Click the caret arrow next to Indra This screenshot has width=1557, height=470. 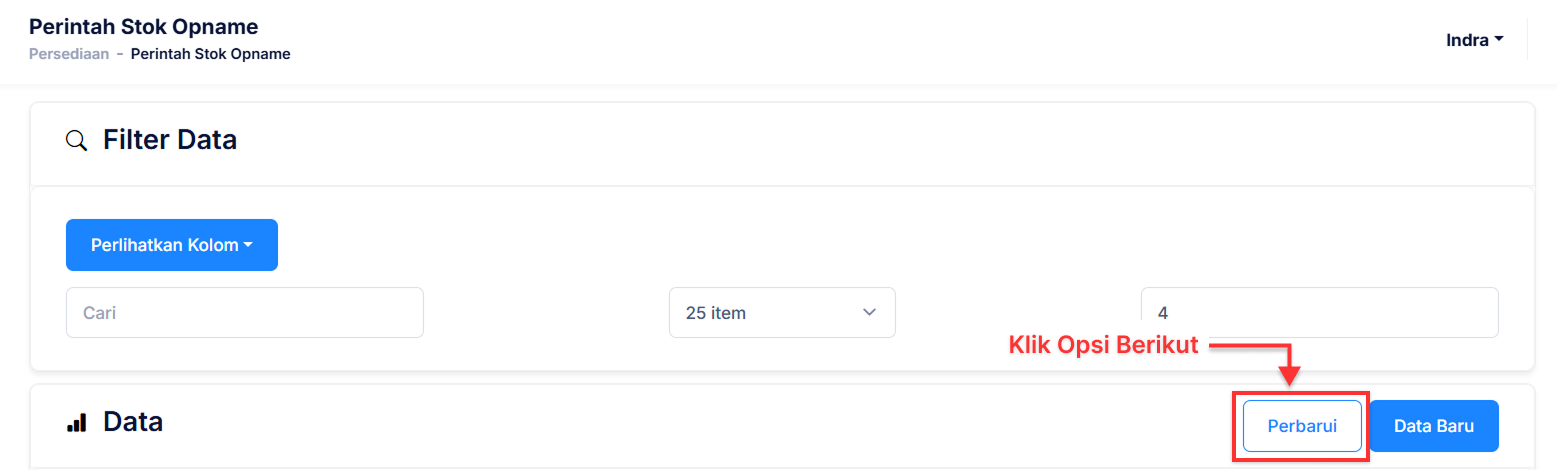click(1499, 41)
